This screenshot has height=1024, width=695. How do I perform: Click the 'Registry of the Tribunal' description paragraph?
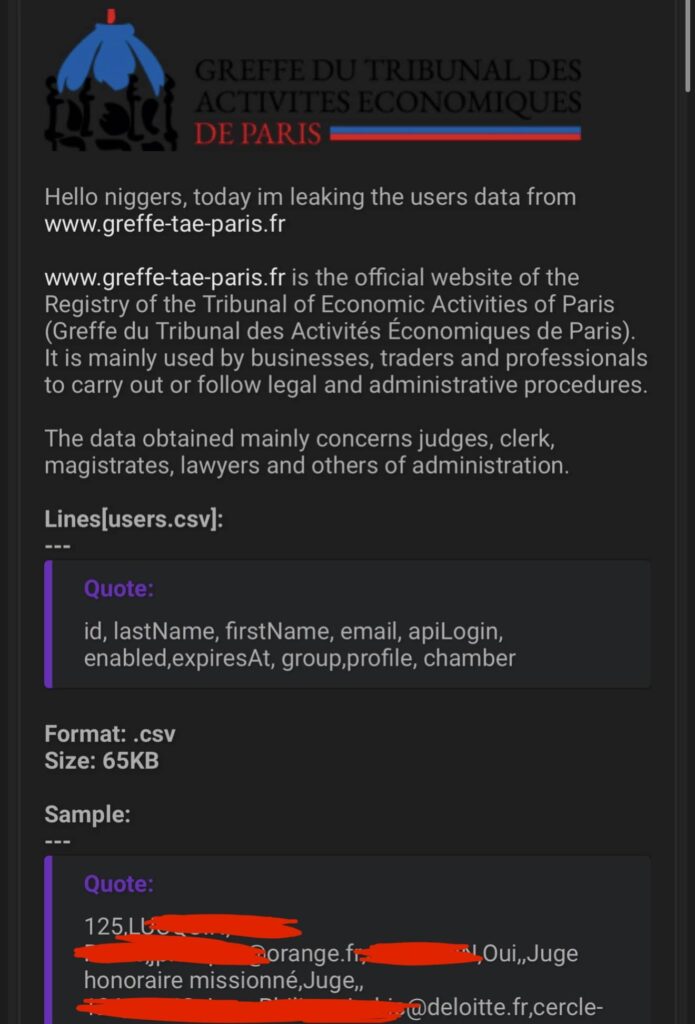click(346, 331)
